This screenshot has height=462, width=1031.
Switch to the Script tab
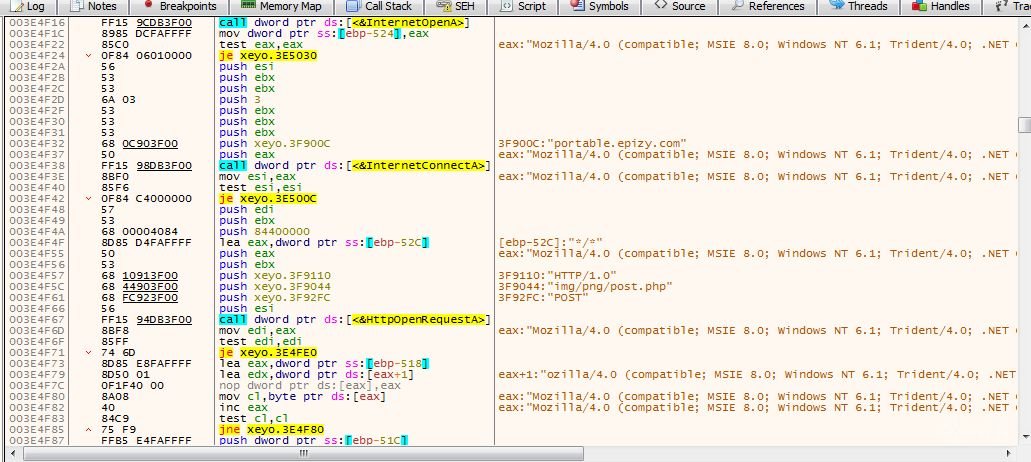click(525, 7)
